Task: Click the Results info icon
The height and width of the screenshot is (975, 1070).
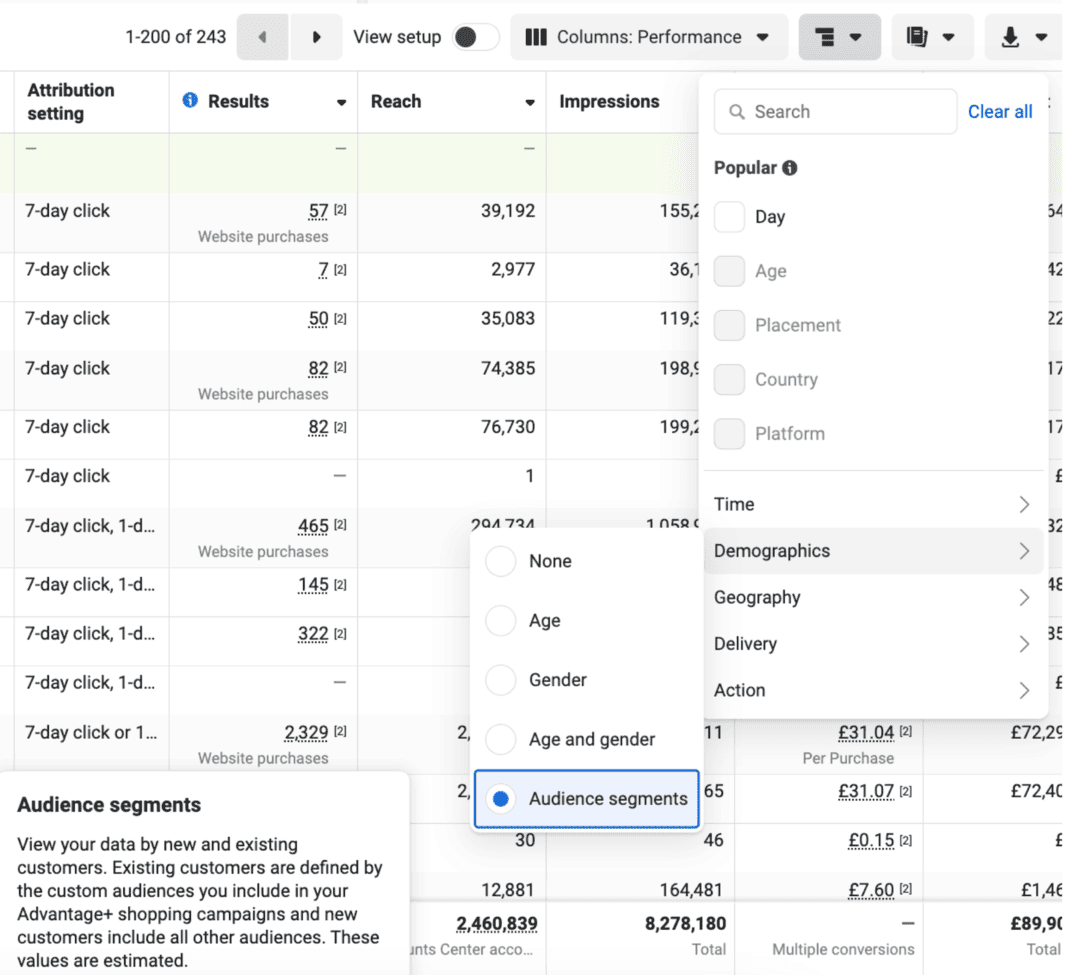Action: 190,101
